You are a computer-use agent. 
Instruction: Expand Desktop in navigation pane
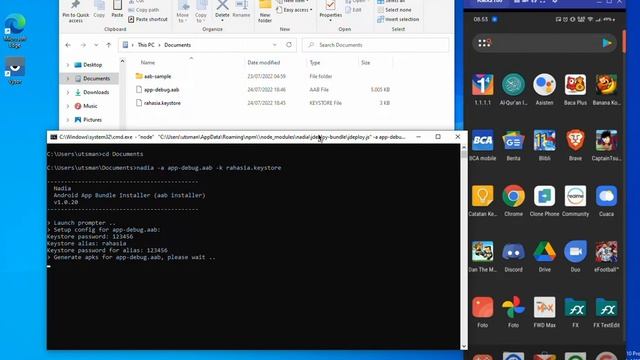coord(68,65)
